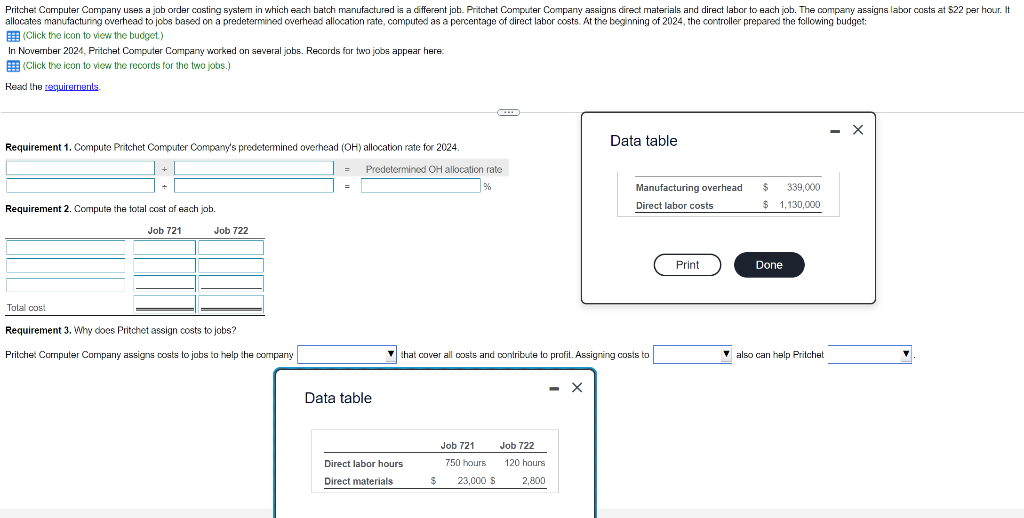The width and height of the screenshot is (1024, 518).
Task: Close the budget Data table dialog
Action: tap(858, 130)
